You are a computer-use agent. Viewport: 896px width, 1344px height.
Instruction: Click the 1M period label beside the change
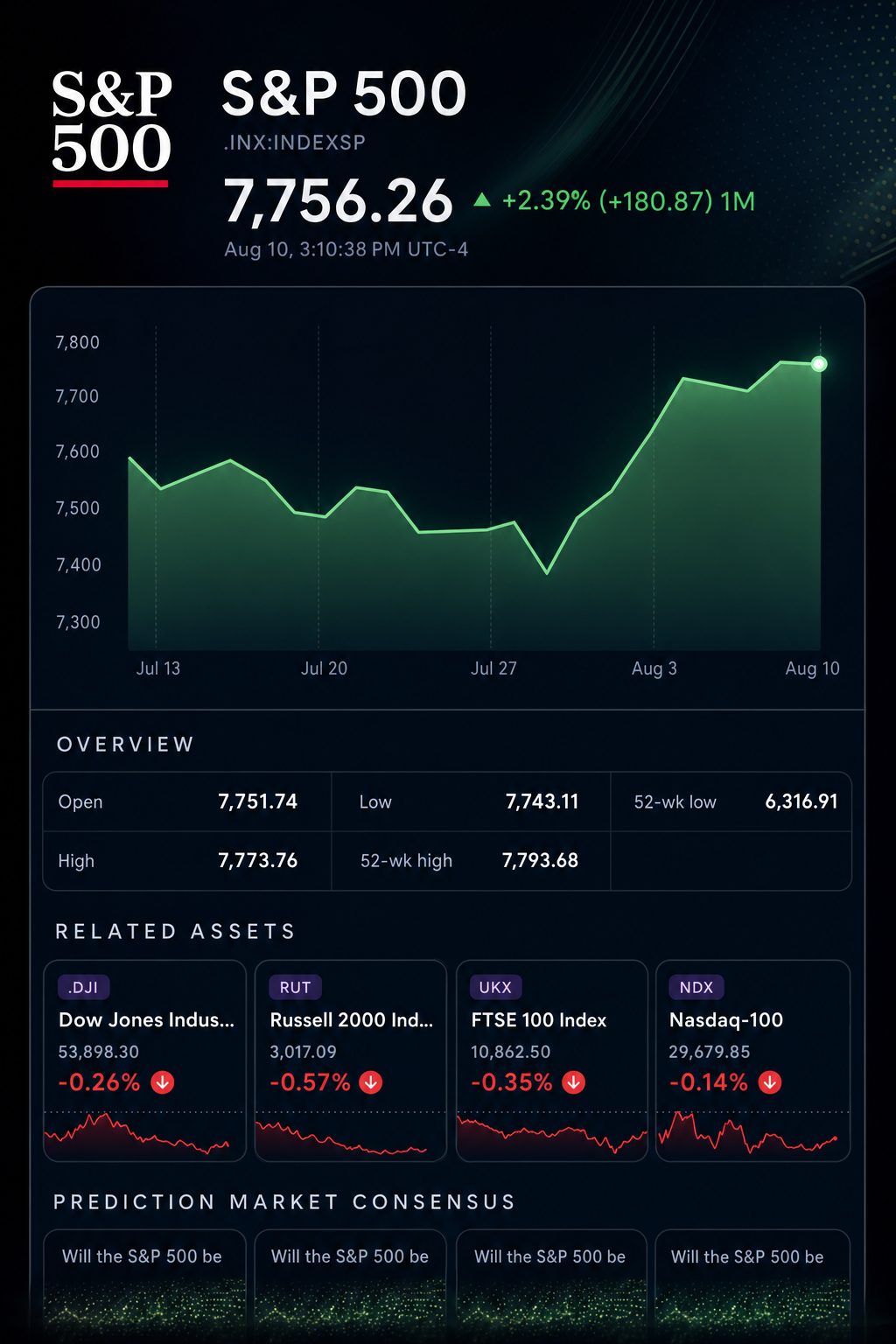738,201
